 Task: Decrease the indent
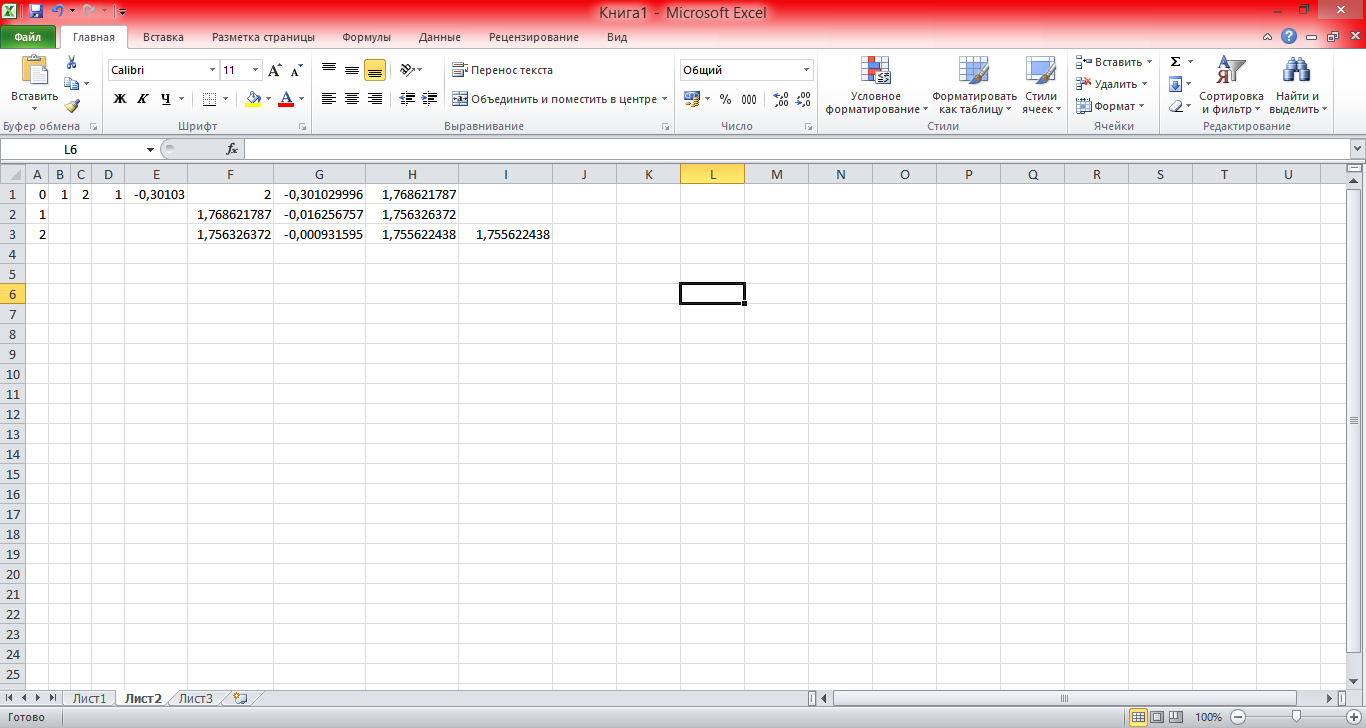click(407, 98)
